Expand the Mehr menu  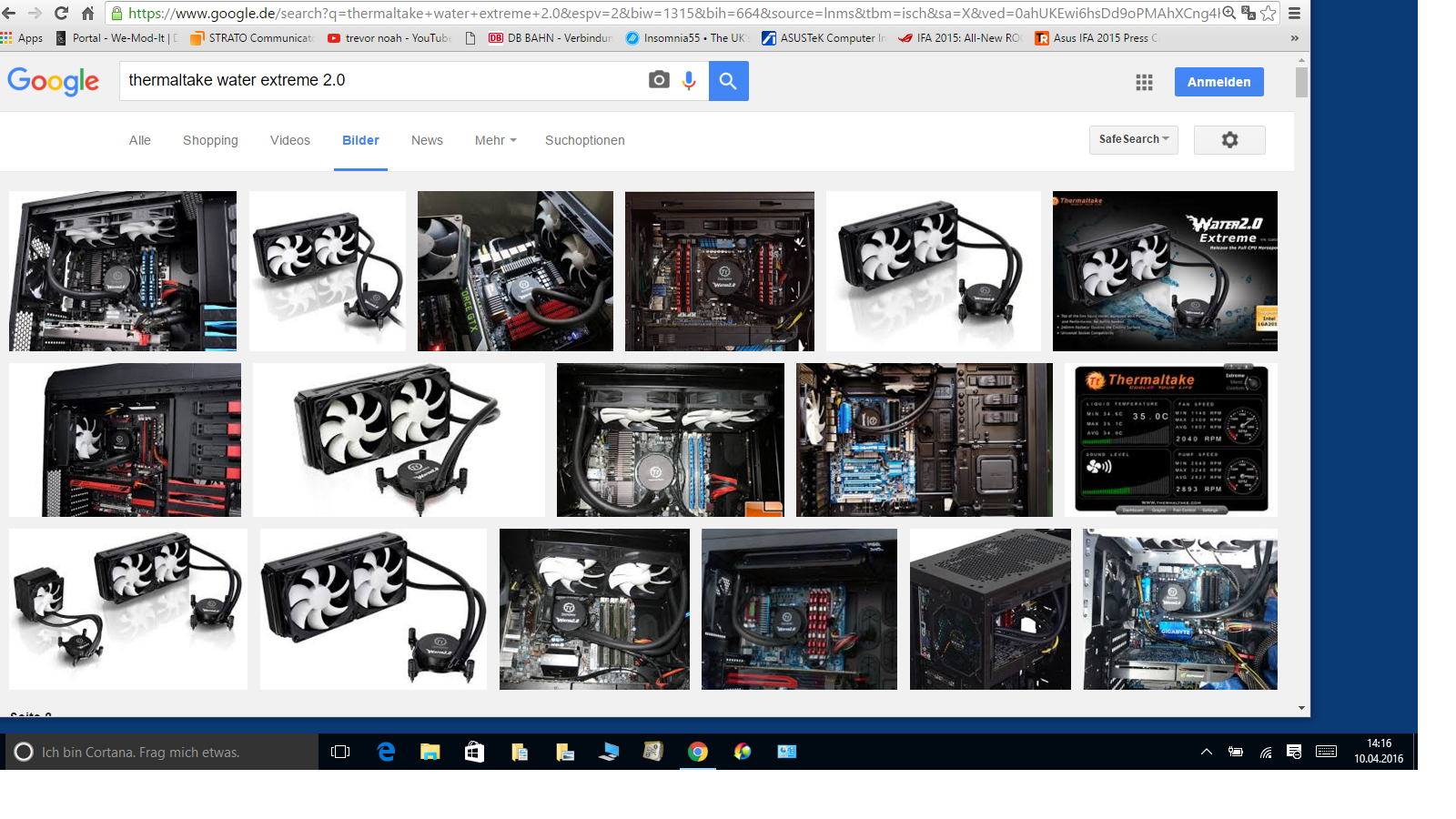coord(495,140)
